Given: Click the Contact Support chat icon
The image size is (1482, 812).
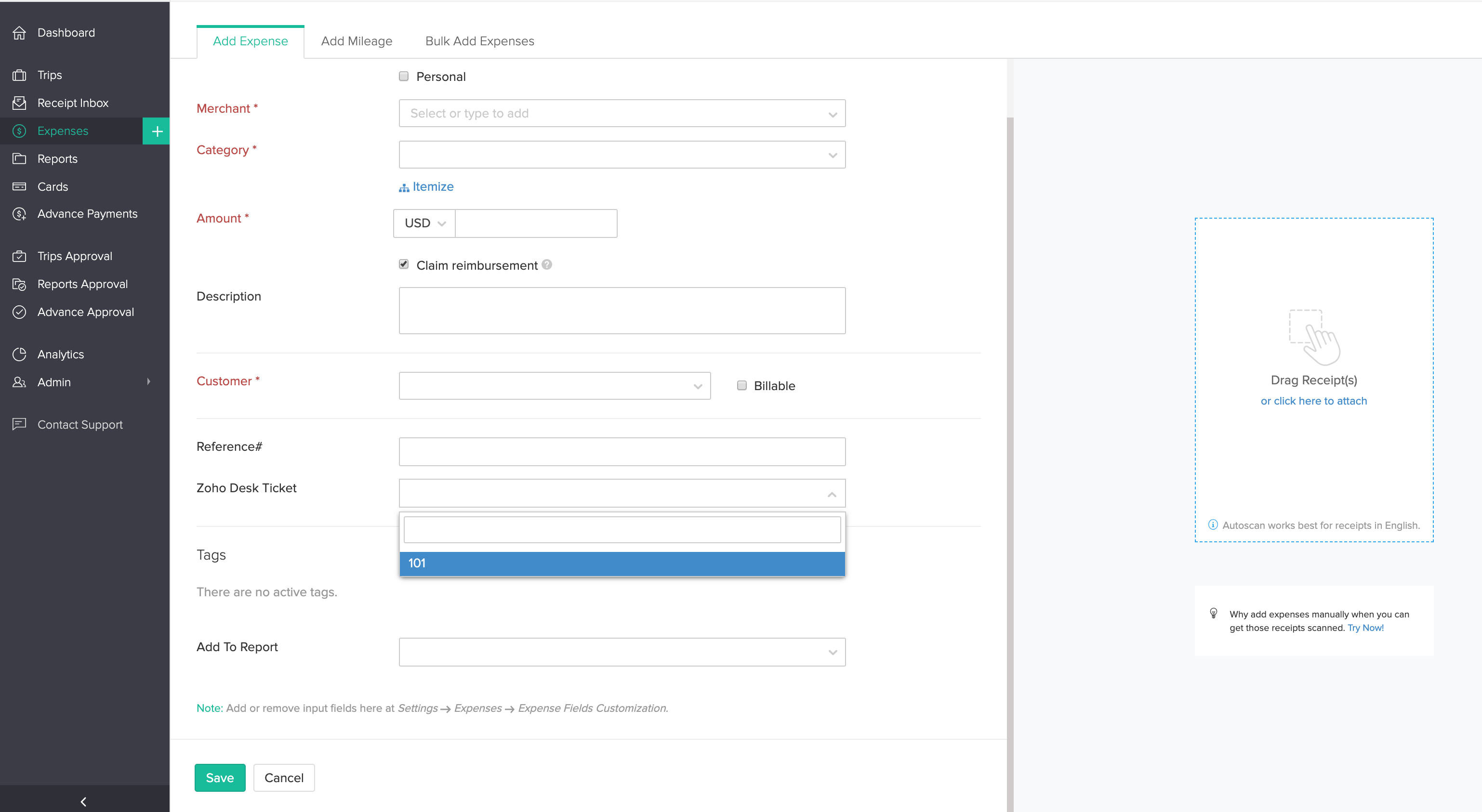Looking at the screenshot, I should (19, 424).
